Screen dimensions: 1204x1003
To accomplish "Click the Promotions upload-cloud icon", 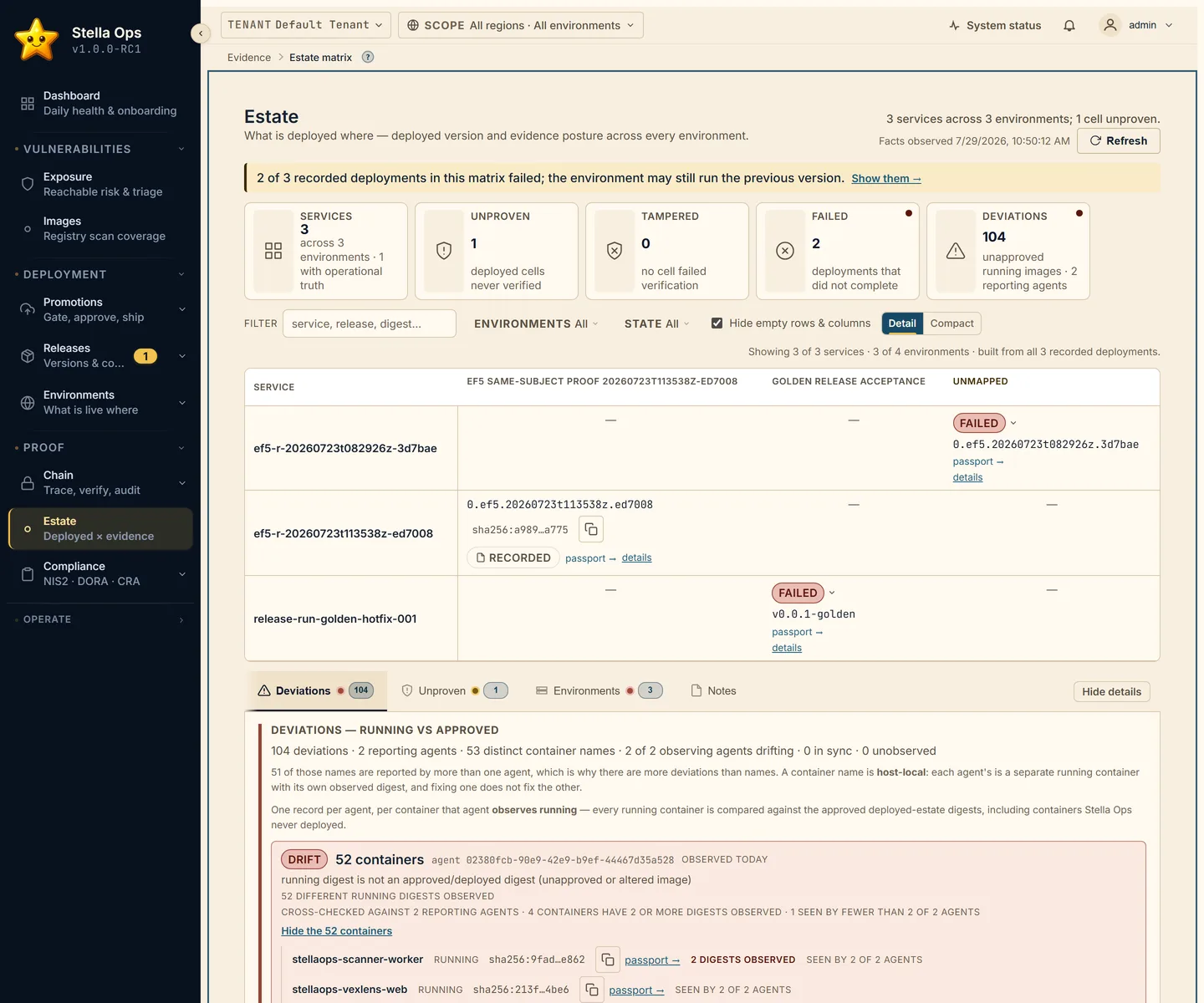I will point(28,309).
